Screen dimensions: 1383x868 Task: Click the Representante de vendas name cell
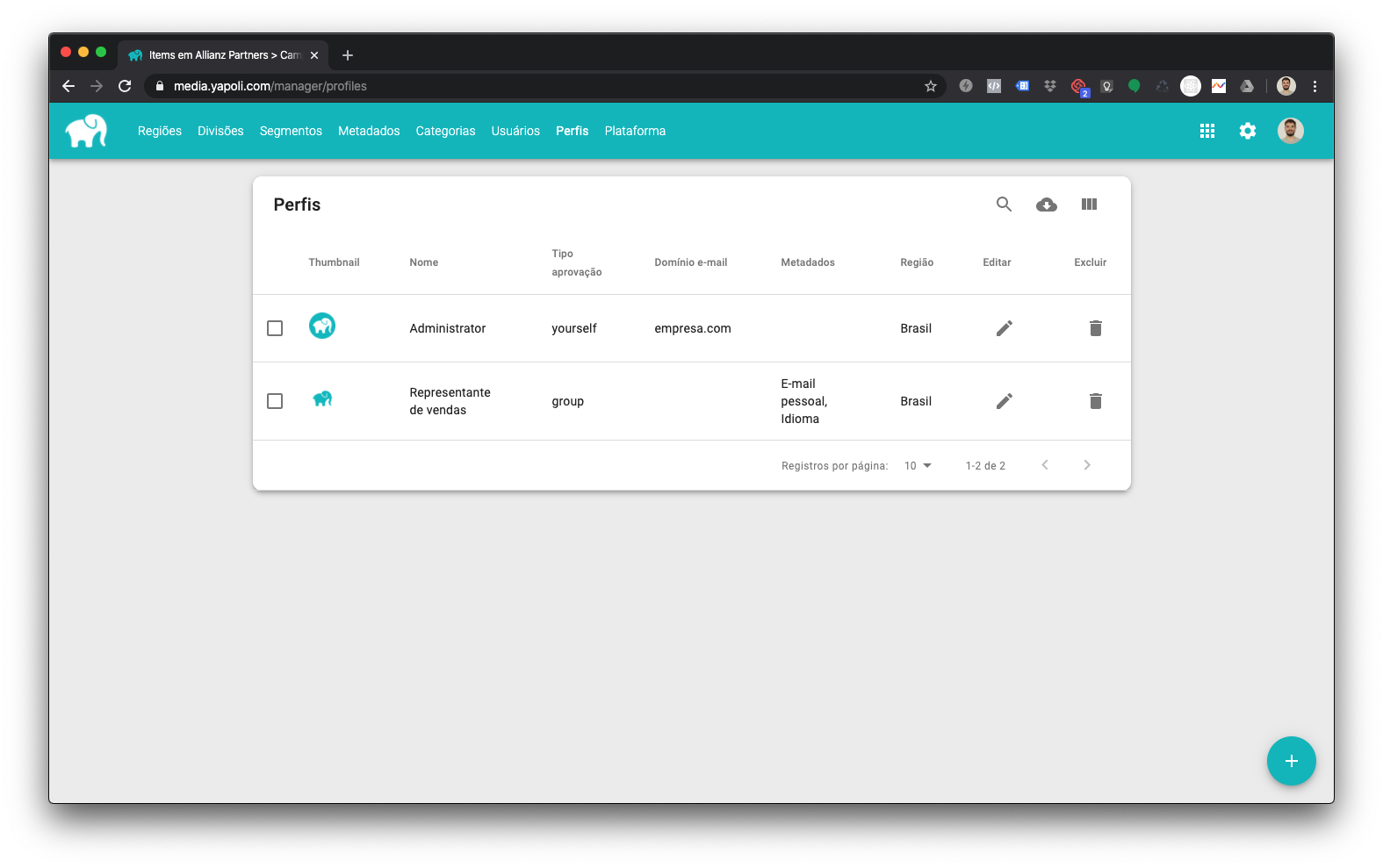click(x=450, y=401)
